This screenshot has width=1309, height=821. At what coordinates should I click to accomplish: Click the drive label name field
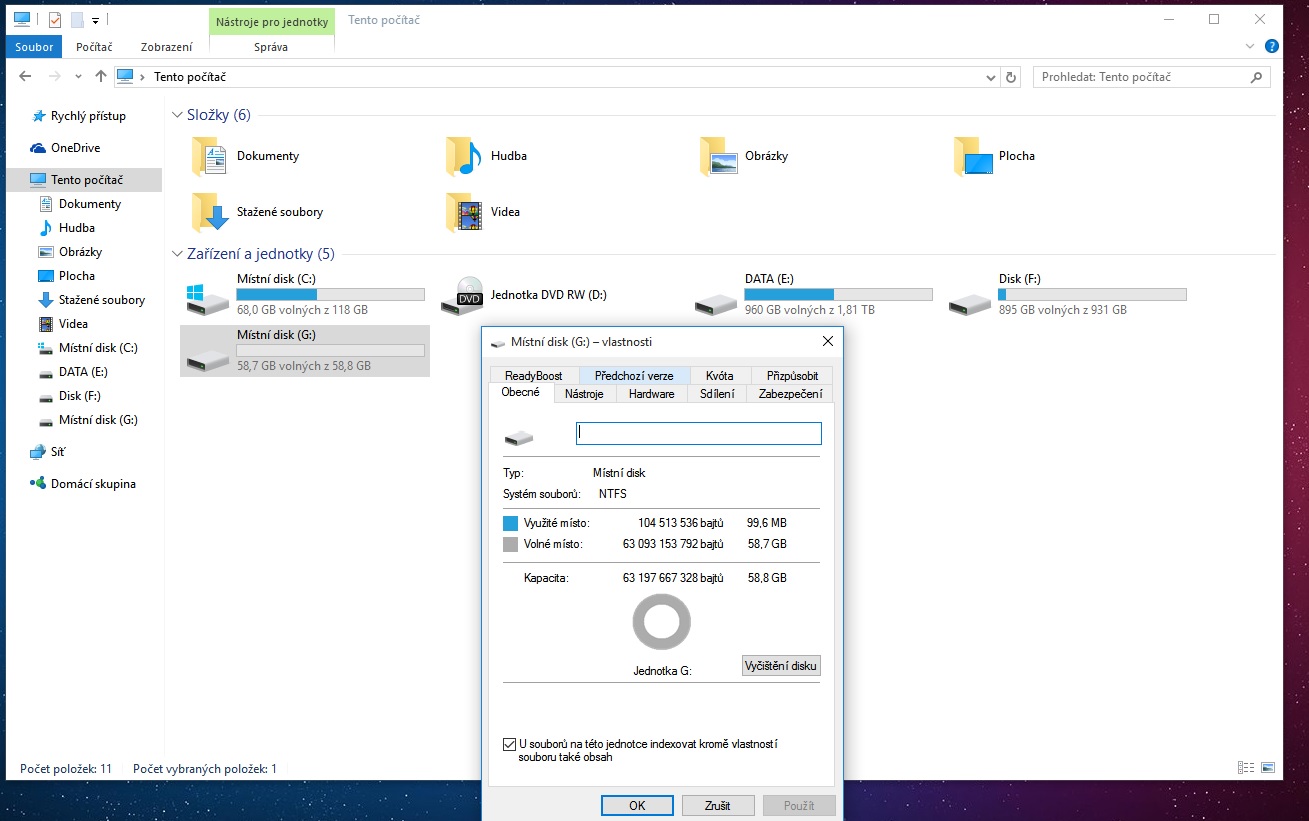[x=699, y=433]
